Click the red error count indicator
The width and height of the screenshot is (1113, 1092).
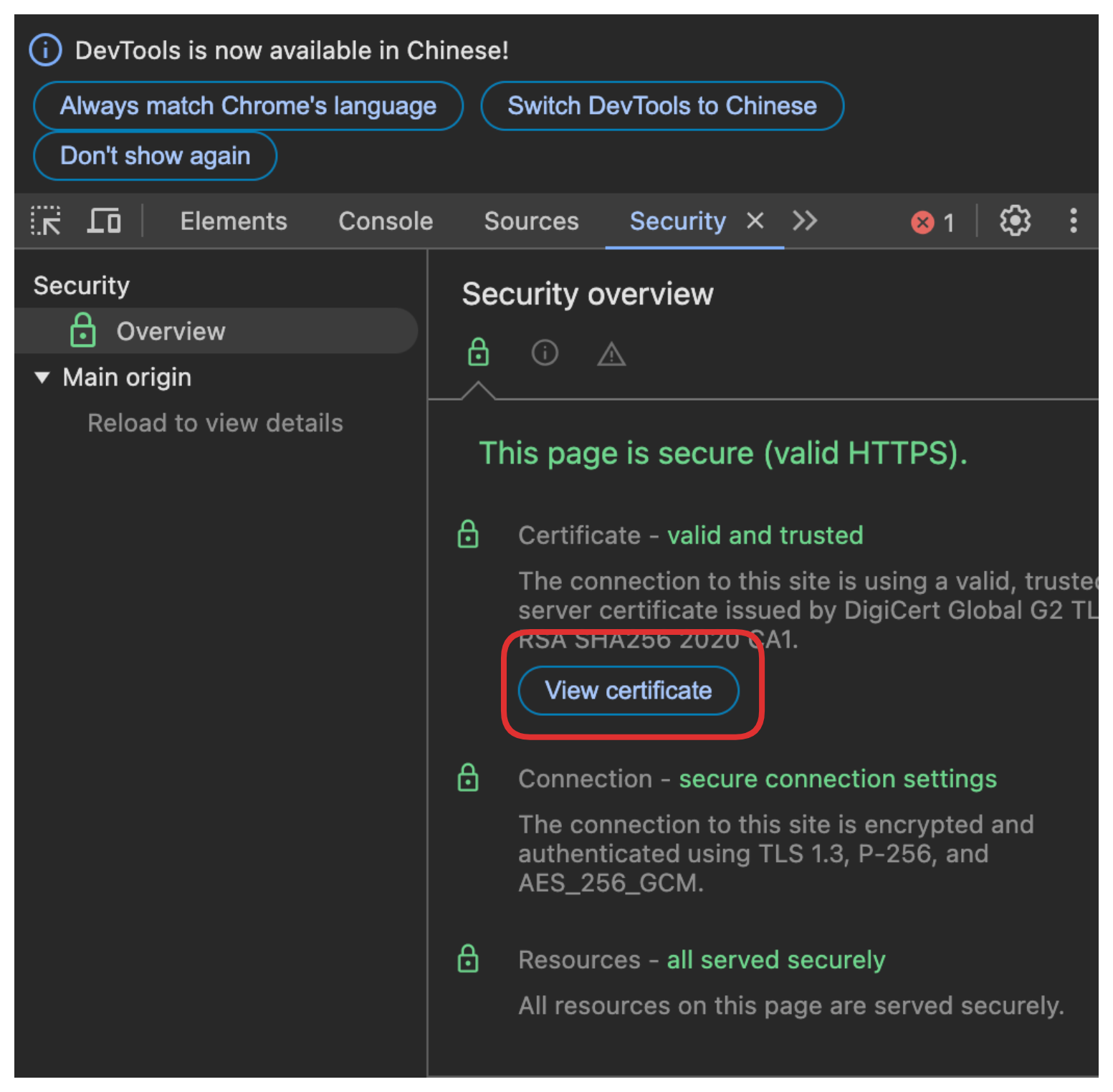pyautogui.click(x=932, y=222)
